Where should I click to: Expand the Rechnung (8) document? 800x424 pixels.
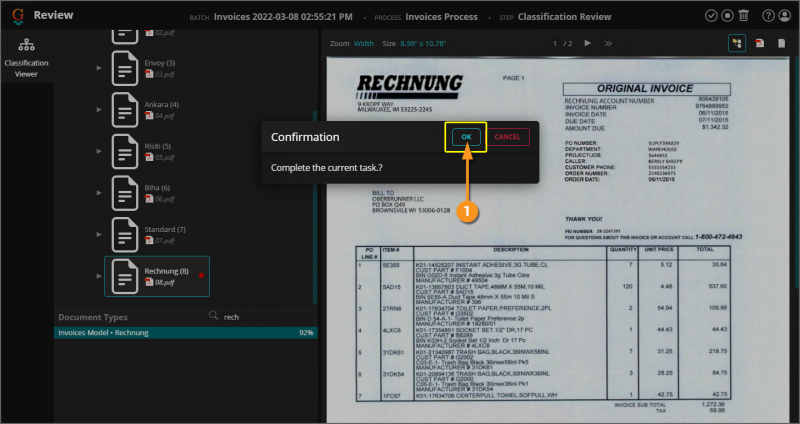pyautogui.click(x=99, y=276)
